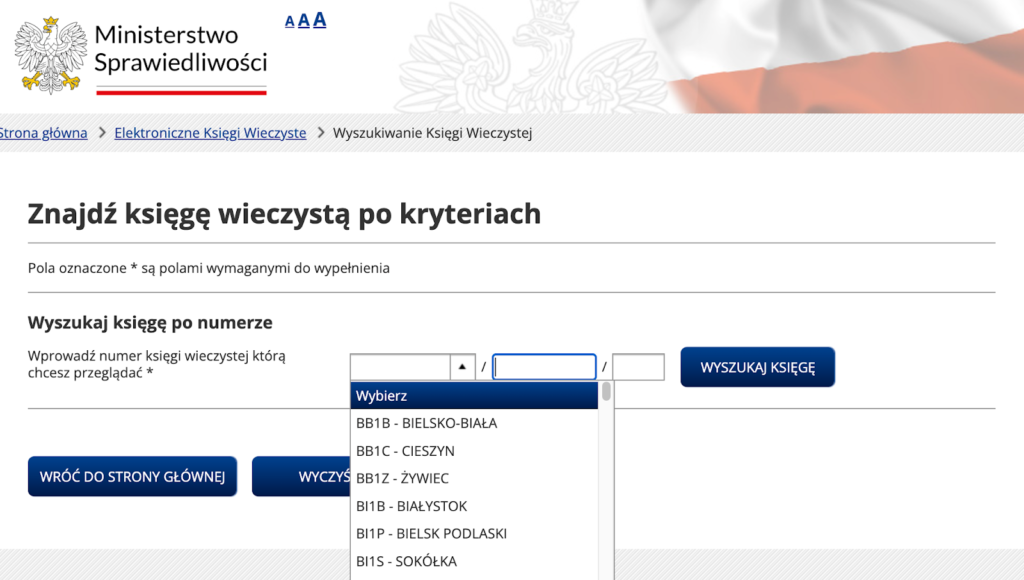Select BI1P - BIELSK PODLASKI option
1024x580 pixels.
pos(431,533)
